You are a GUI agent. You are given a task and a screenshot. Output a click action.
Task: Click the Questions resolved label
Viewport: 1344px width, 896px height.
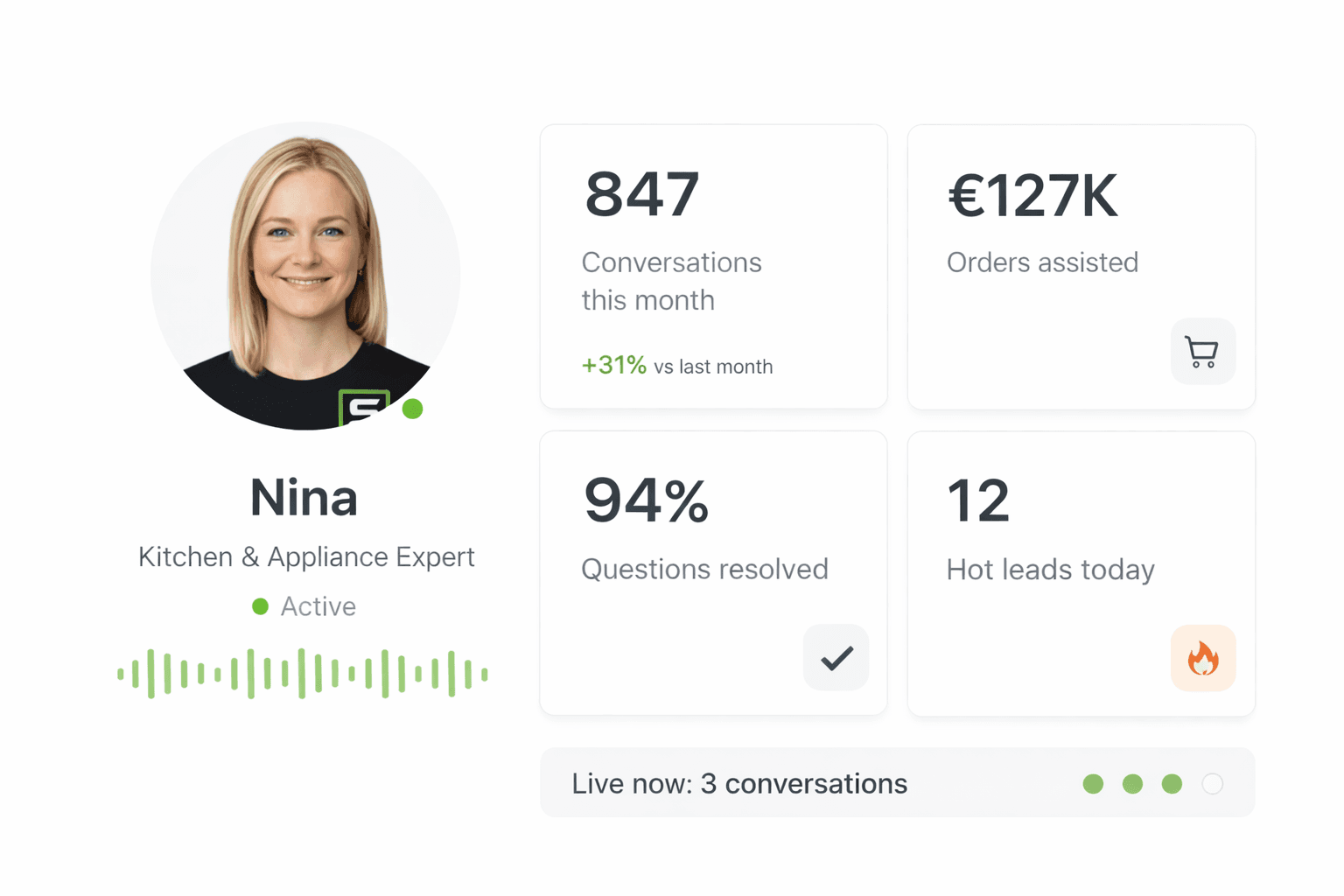704,570
